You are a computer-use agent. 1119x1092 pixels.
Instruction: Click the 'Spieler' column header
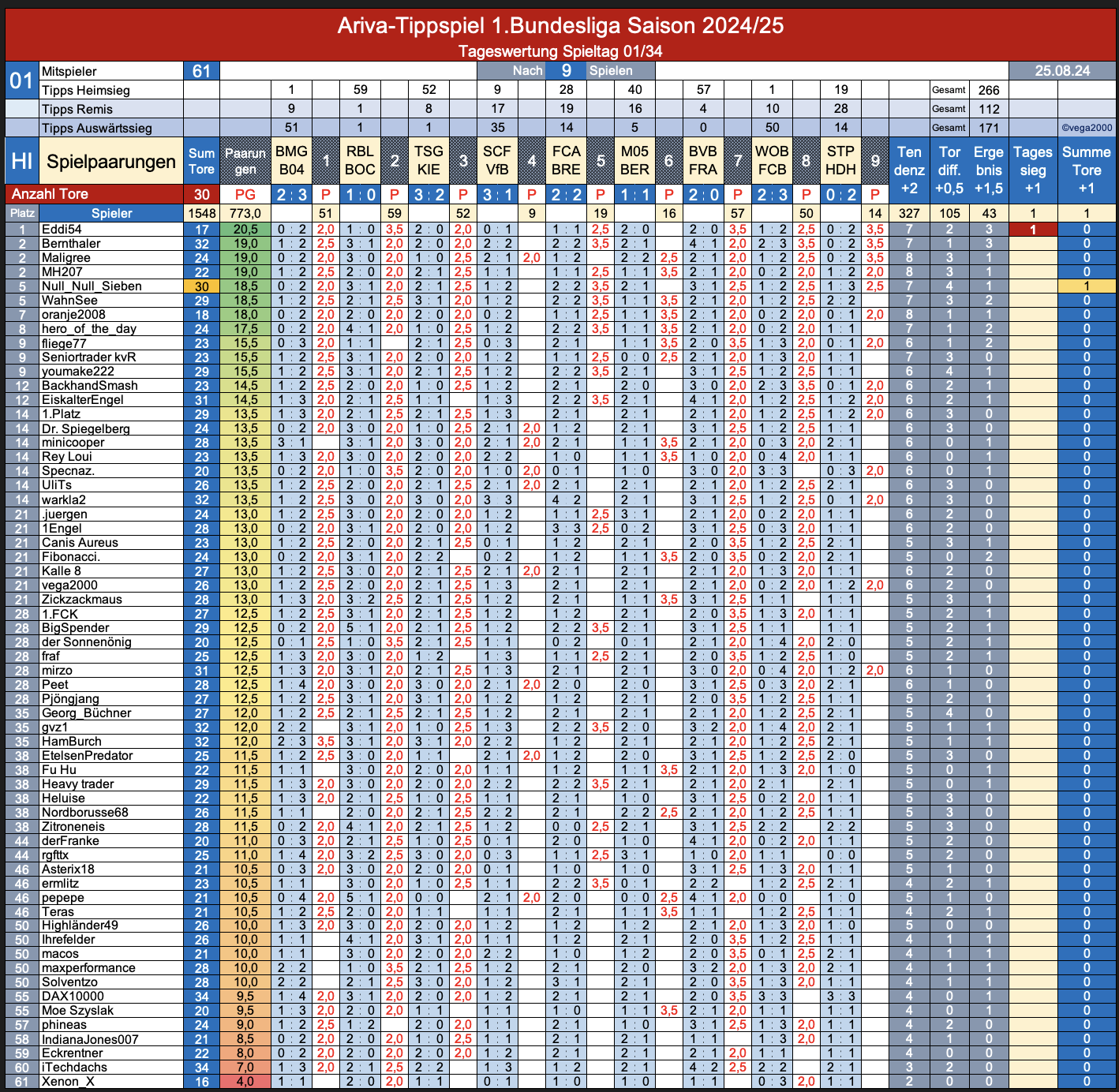[x=111, y=213]
